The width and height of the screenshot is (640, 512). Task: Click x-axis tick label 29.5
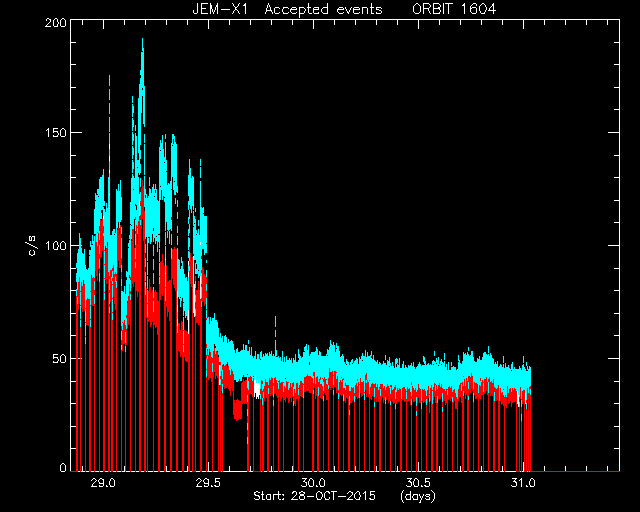click(208, 483)
